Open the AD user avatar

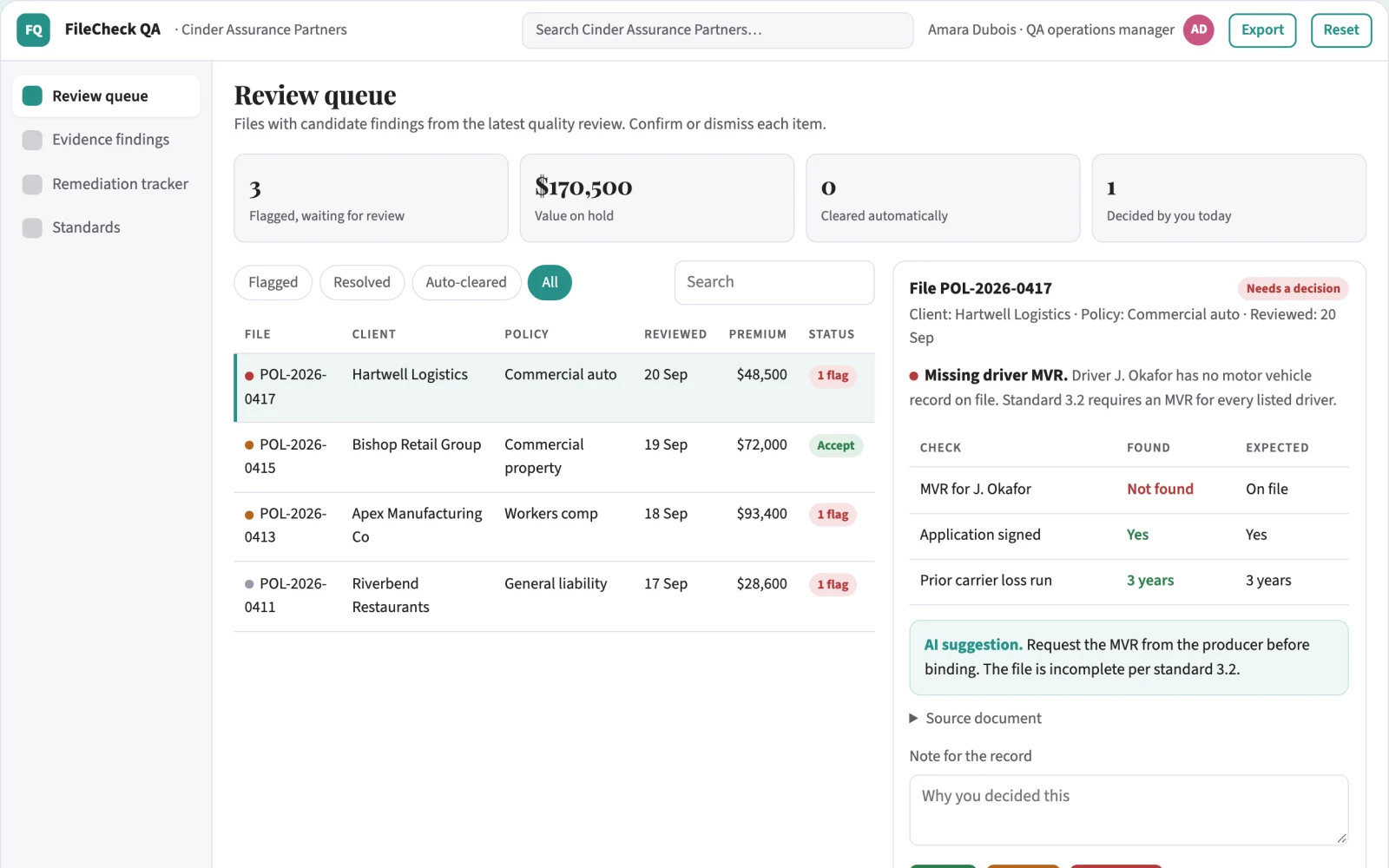click(1198, 30)
